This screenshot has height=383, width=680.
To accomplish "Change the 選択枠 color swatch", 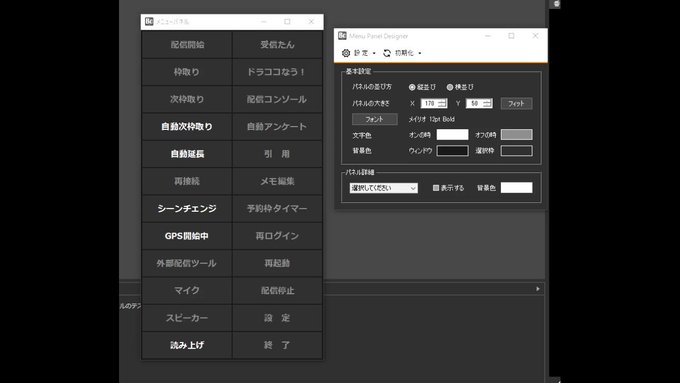I will tap(516, 151).
